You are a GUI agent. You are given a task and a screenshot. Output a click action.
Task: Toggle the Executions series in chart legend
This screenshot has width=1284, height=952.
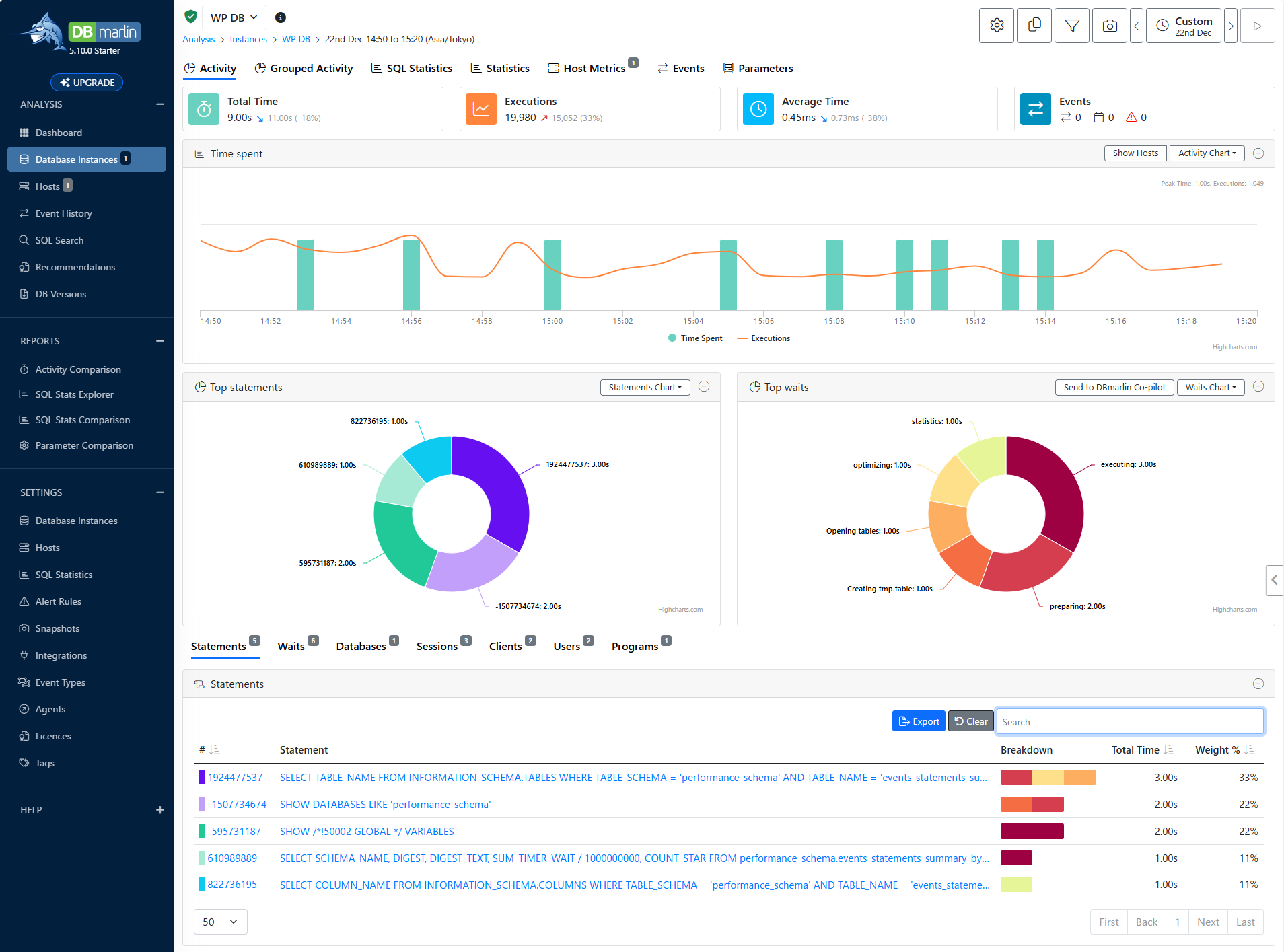coord(764,338)
